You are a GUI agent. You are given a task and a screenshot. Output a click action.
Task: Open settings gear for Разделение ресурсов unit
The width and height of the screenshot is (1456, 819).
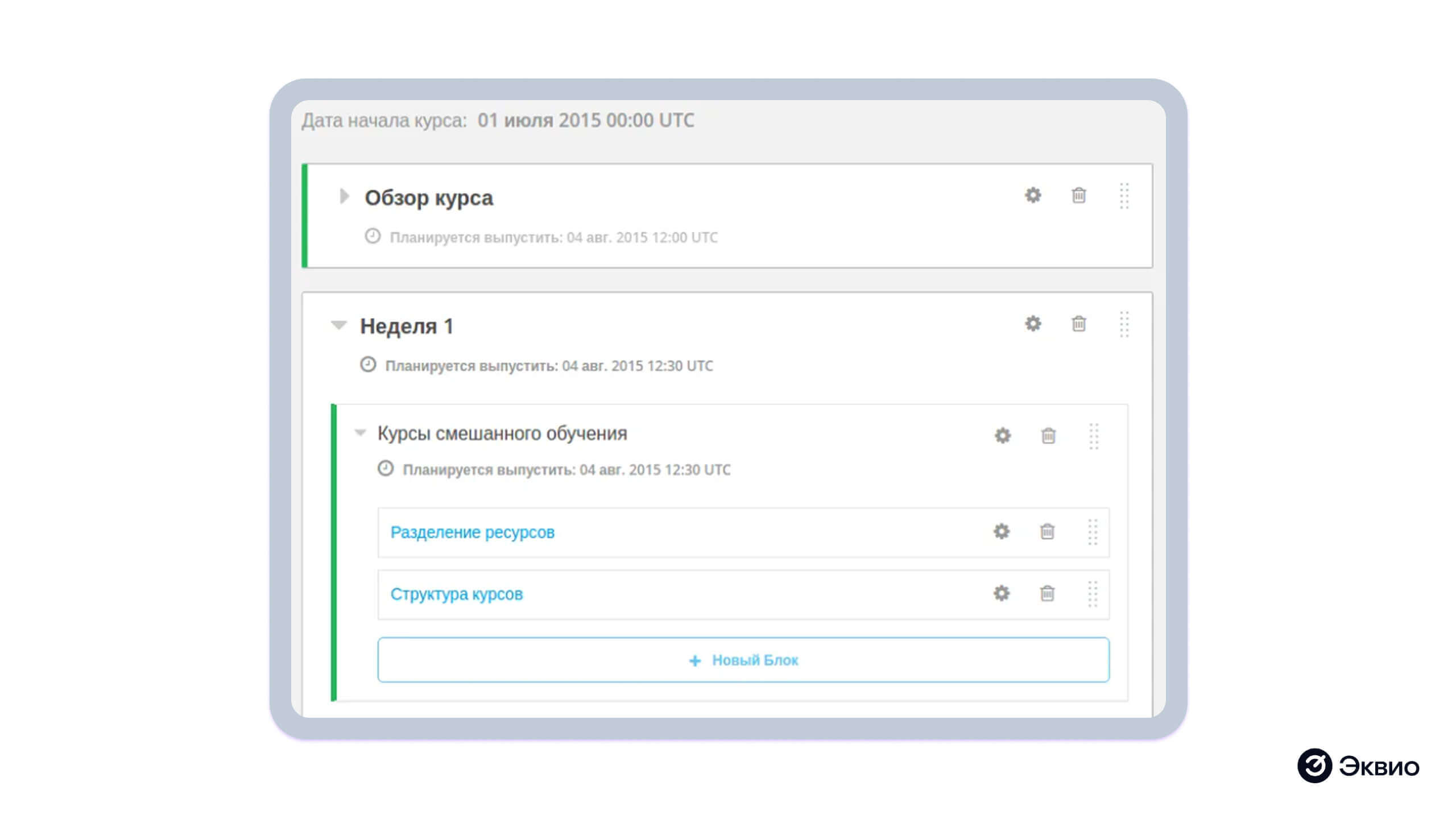(1002, 532)
